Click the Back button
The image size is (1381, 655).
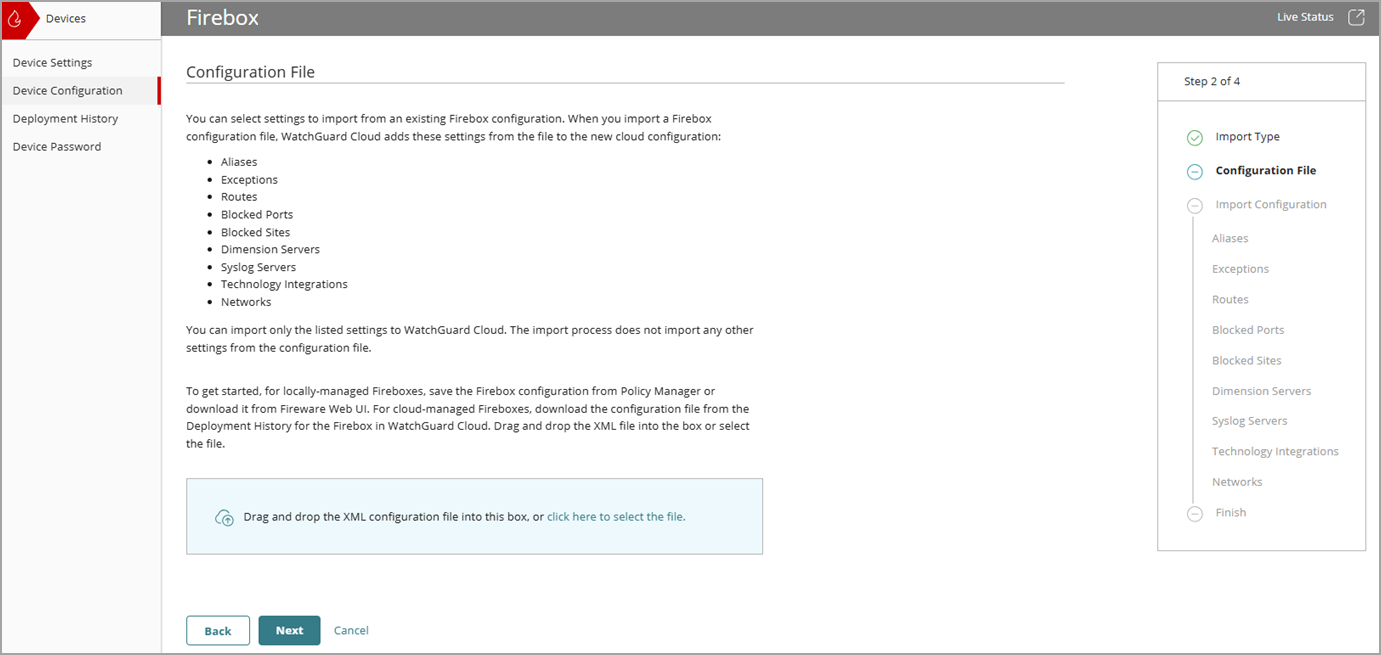point(218,631)
